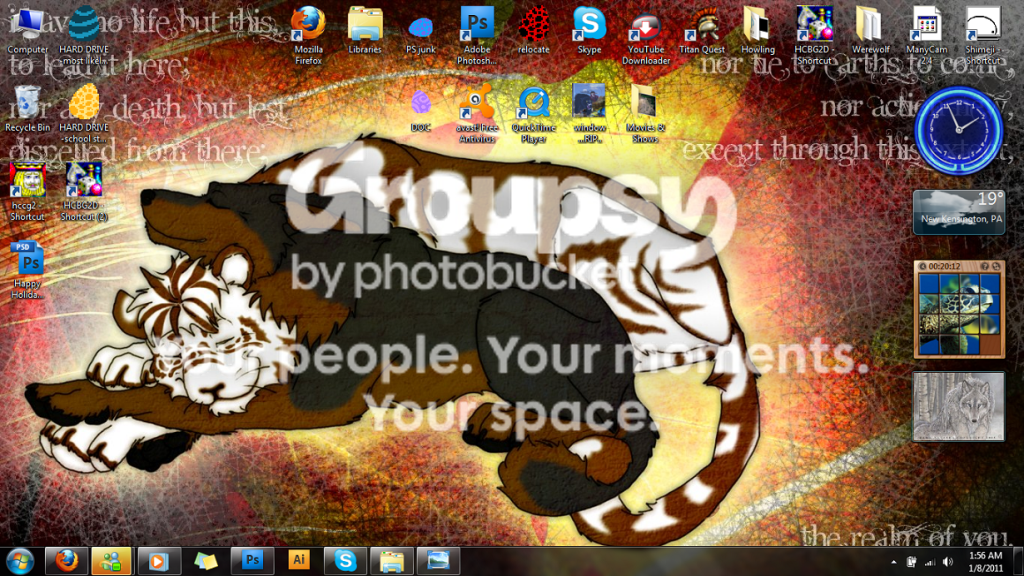Open Skype from the taskbar
The width and height of the screenshot is (1024, 576).
(345, 561)
